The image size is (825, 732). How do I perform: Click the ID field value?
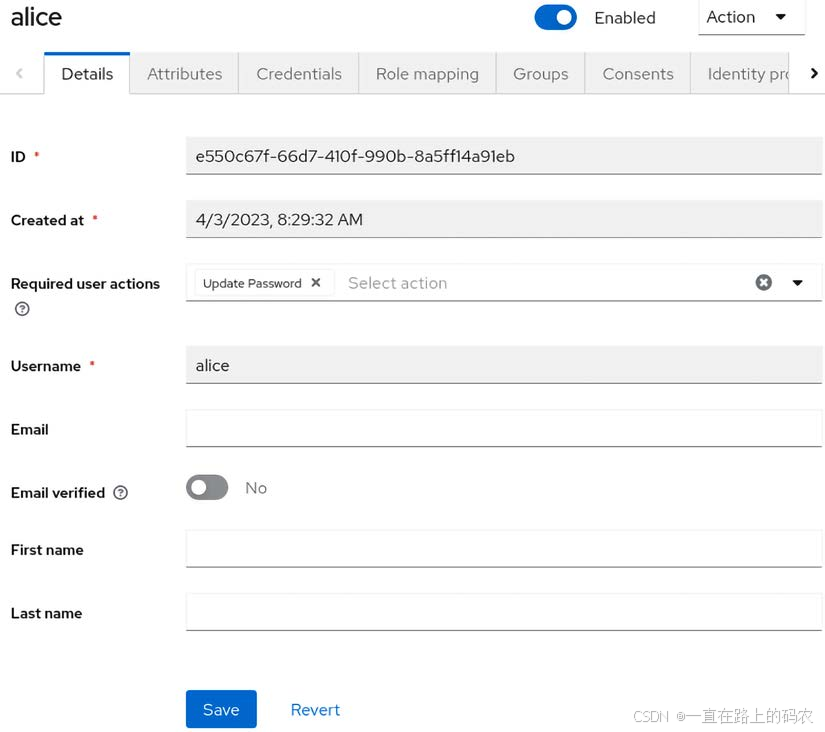504,156
